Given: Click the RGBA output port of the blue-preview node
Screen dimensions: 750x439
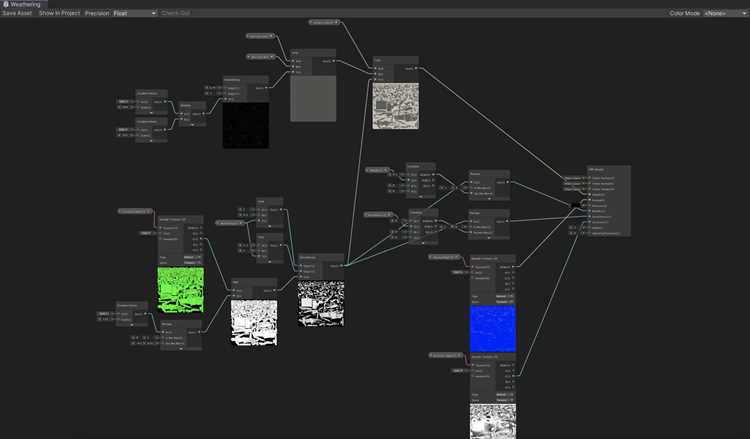Looking at the screenshot, I should (513, 267).
